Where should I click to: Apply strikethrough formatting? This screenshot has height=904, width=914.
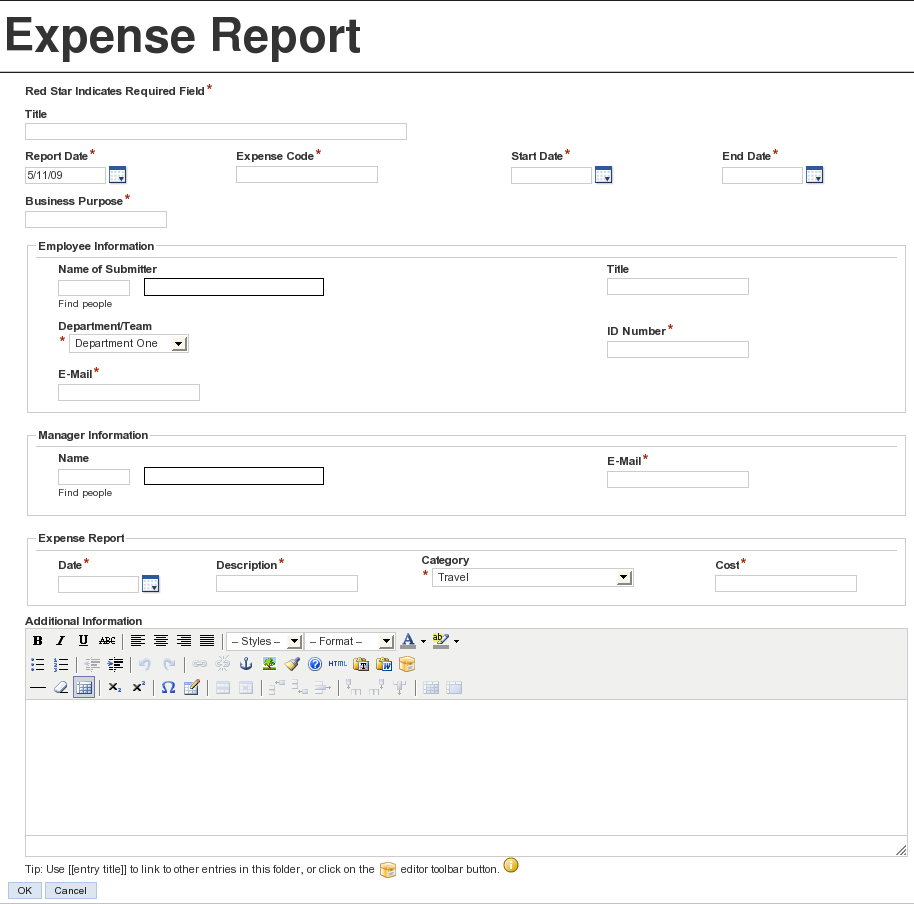coord(106,641)
